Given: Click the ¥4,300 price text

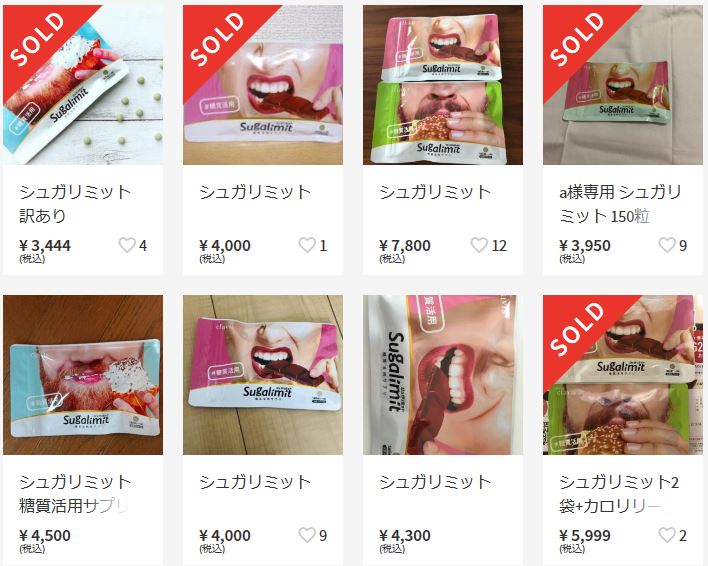Looking at the screenshot, I should [x=405, y=535].
